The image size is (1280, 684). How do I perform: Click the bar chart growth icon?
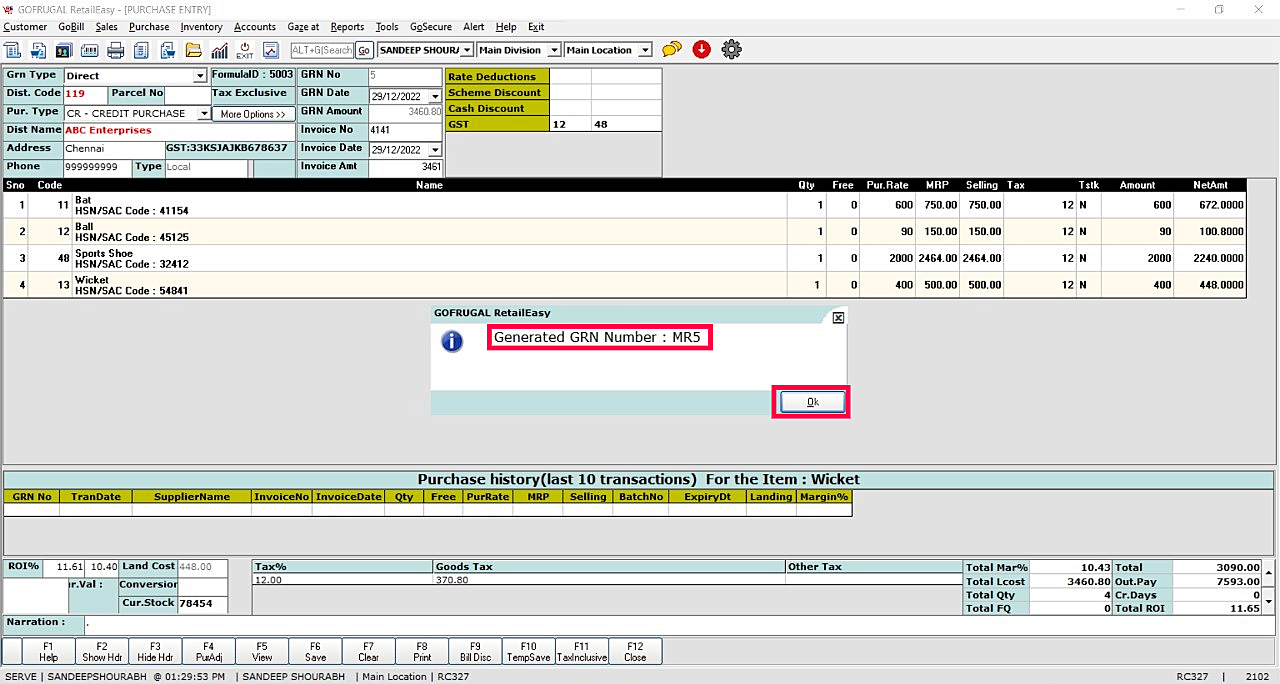click(x=219, y=50)
